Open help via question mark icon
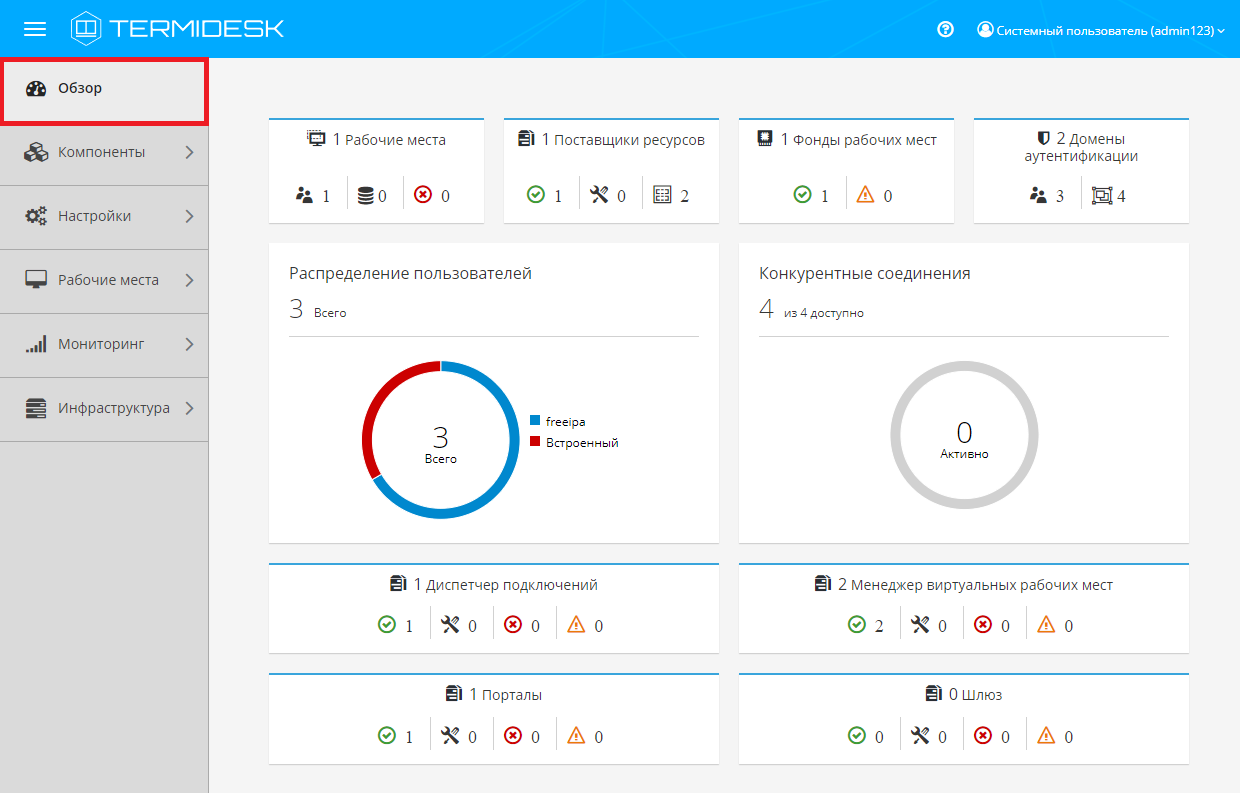 (x=945, y=30)
